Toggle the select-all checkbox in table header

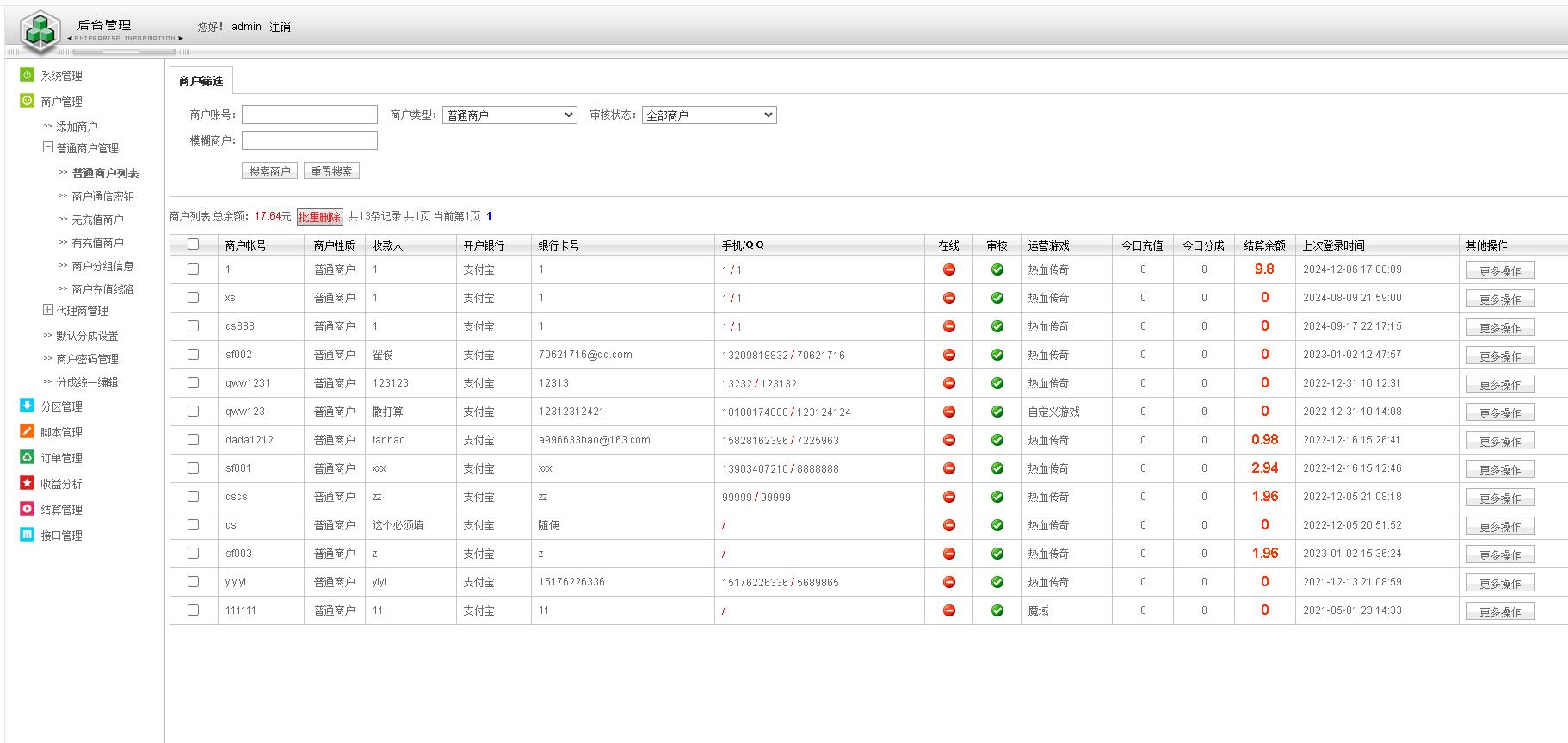coord(193,245)
